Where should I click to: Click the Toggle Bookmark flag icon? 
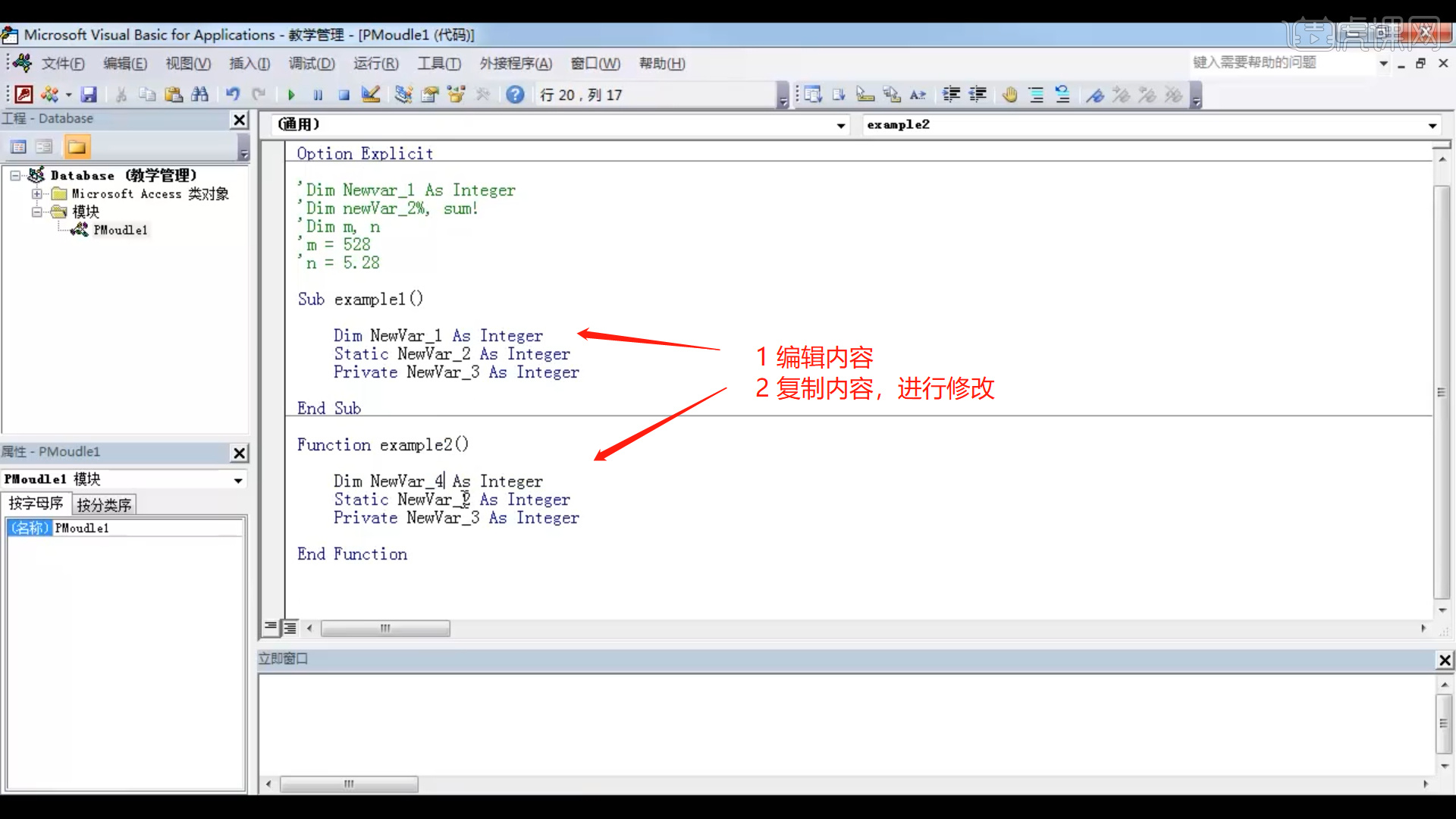tap(1095, 95)
